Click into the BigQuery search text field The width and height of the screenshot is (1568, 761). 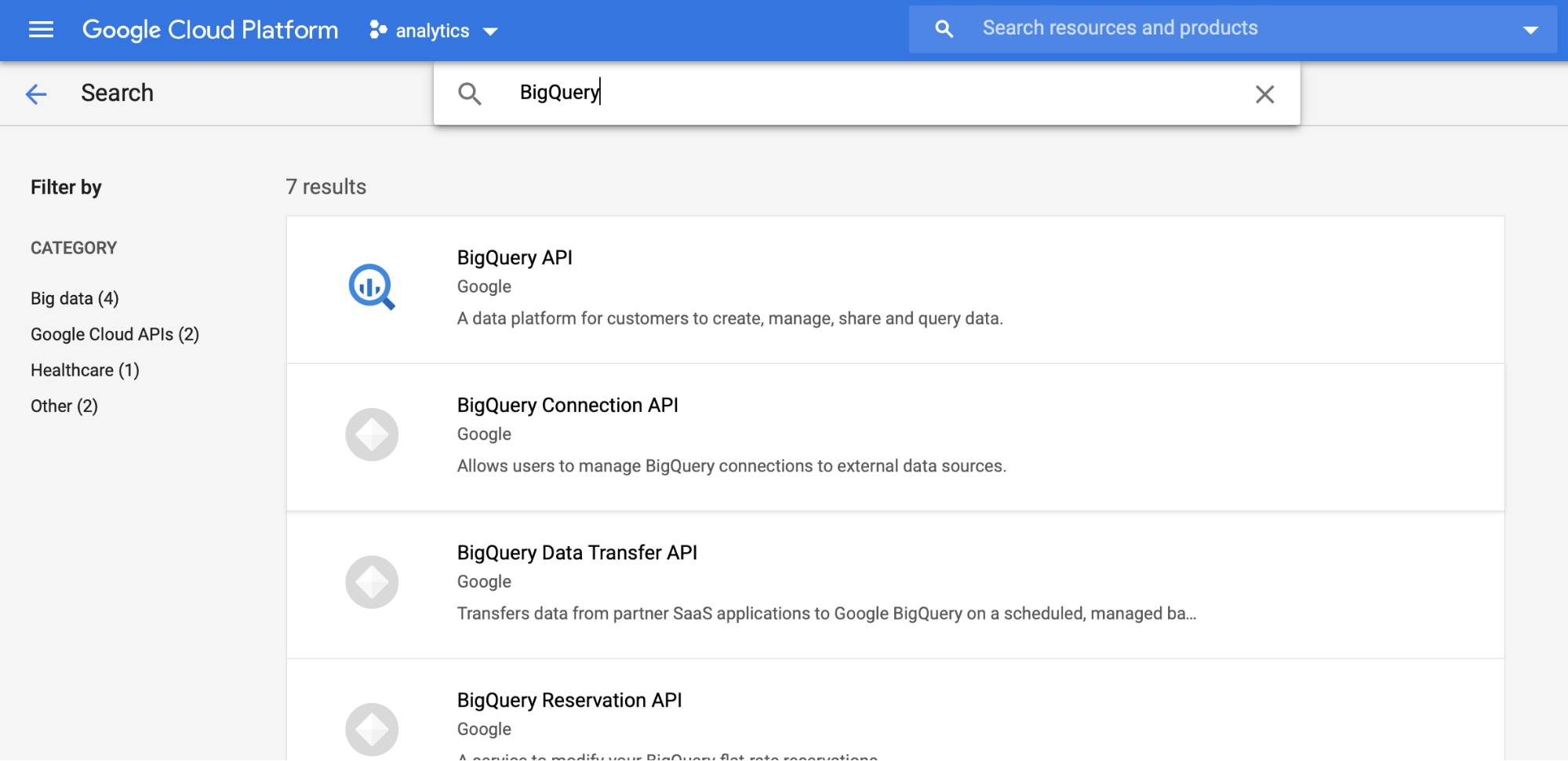pyautogui.click(x=867, y=93)
